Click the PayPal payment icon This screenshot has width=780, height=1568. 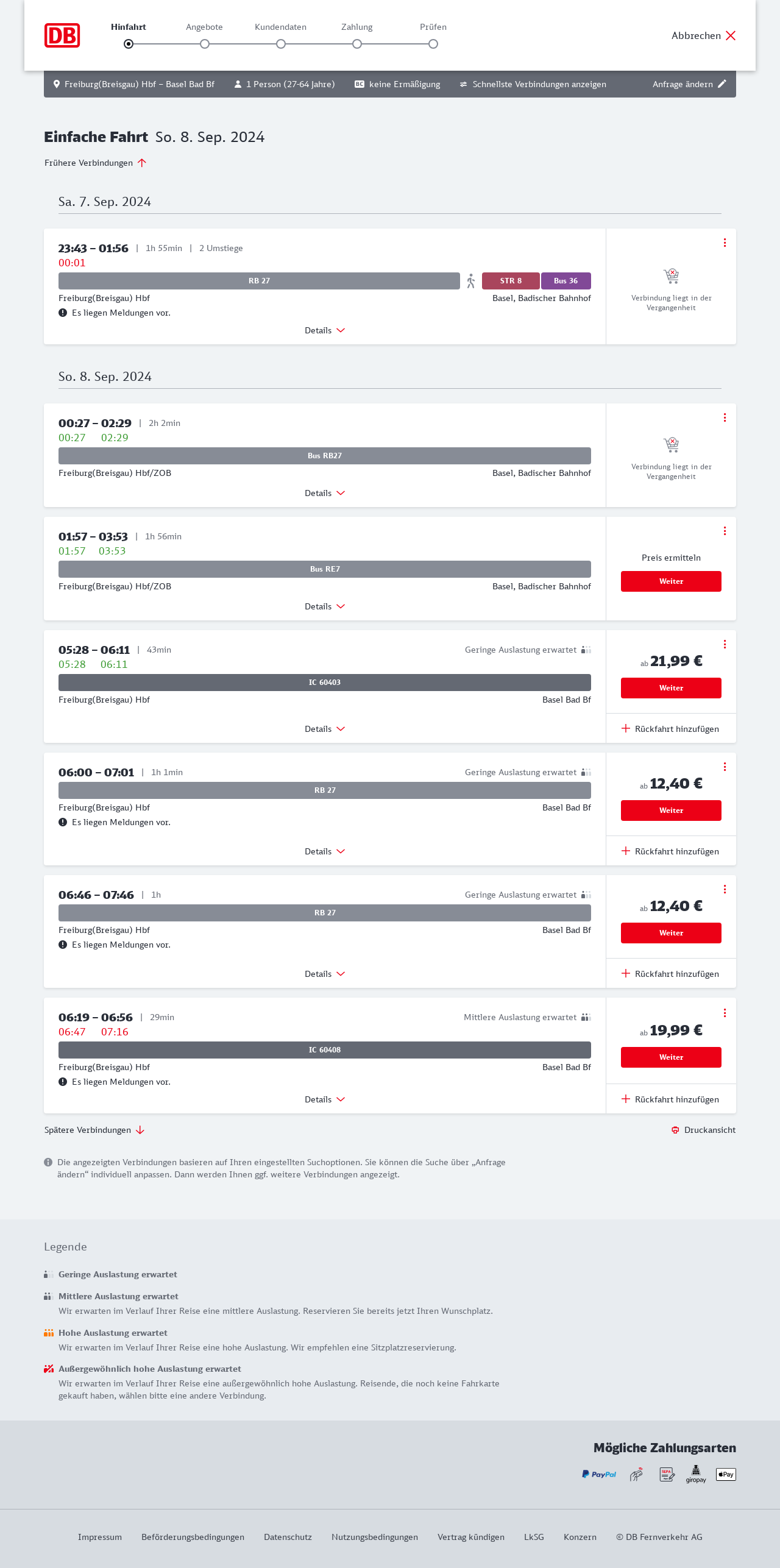point(599,1474)
